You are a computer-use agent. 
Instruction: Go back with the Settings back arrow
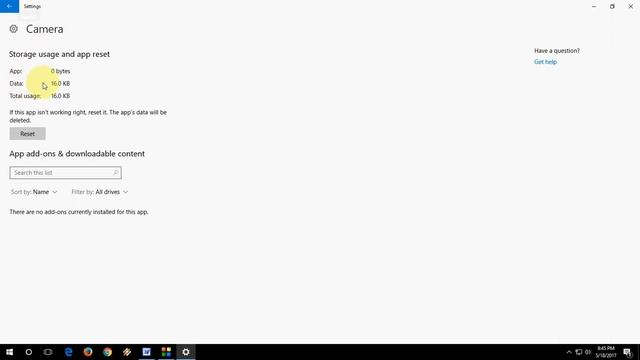[x=9, y=6]
